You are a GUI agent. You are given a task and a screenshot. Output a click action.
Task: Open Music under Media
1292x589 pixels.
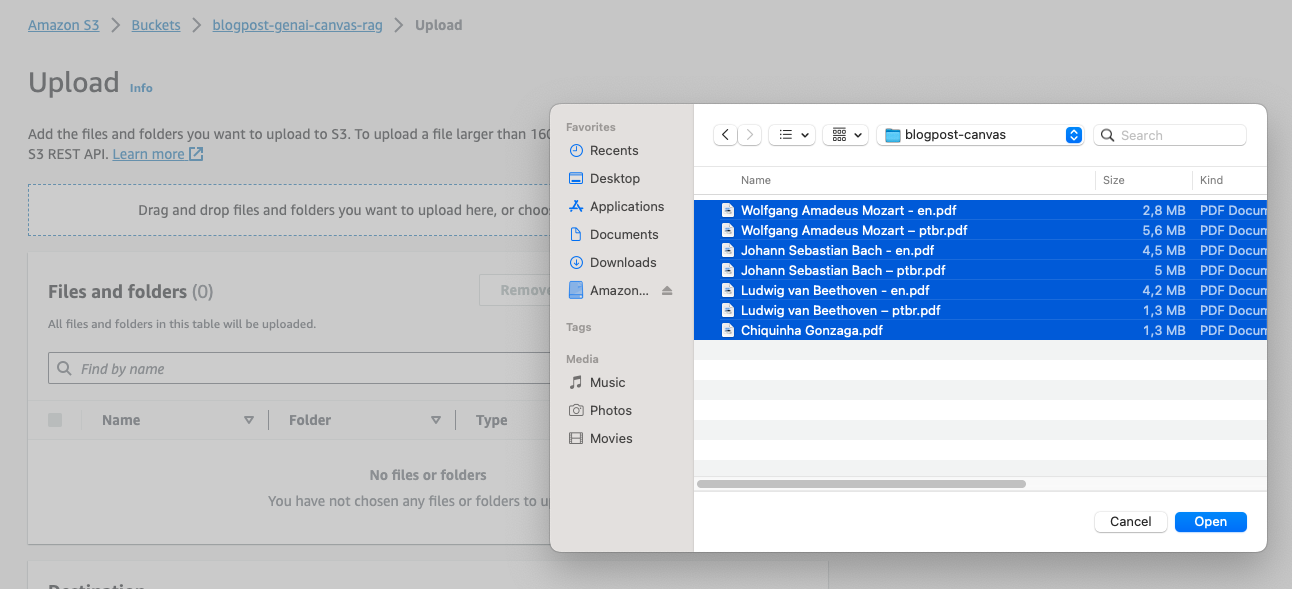pyautogui.click(x=607, y=382)
